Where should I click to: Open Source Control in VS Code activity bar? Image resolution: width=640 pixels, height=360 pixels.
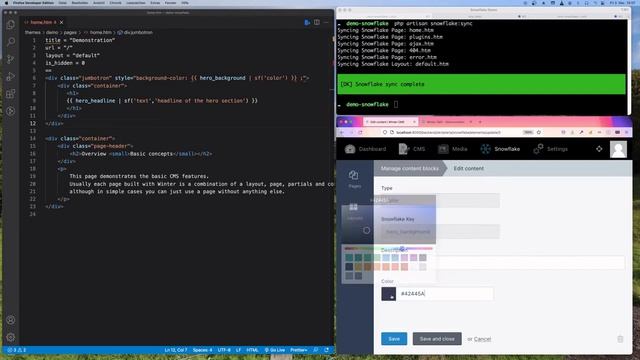11,59
